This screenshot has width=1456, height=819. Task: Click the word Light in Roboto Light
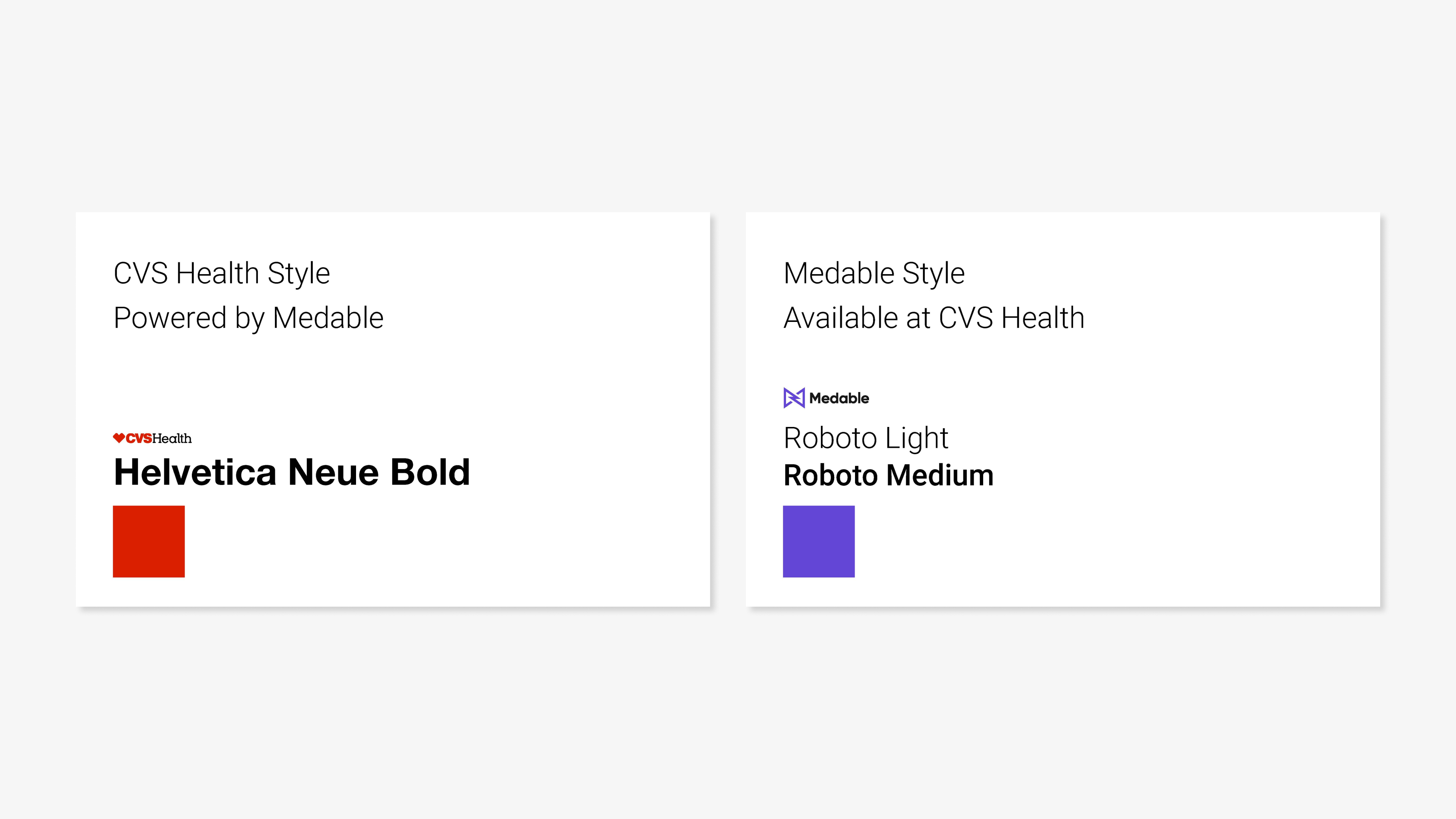916,439
